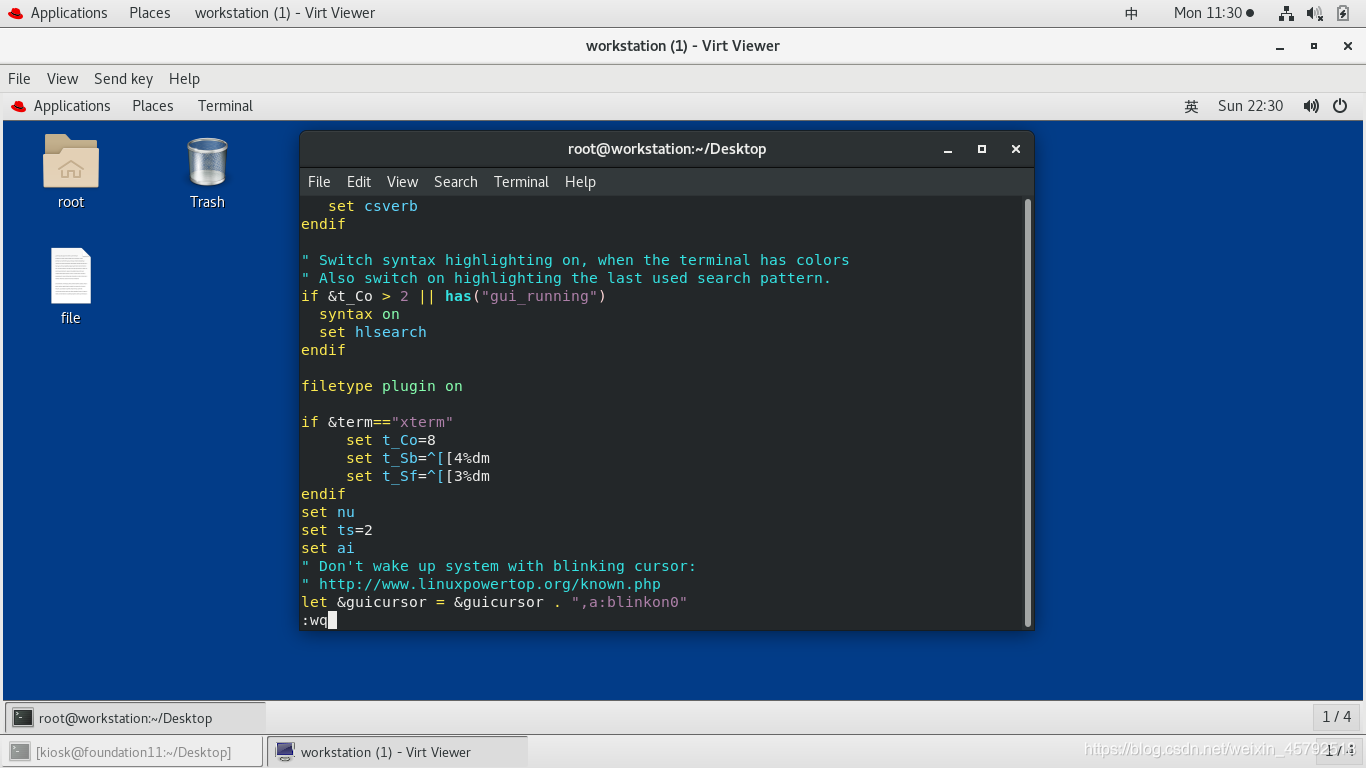Click the Red Hat logo beside guest Applications
Viewport: 1366px width, 768px height.
pyautogui.click(x=18, y=106)
